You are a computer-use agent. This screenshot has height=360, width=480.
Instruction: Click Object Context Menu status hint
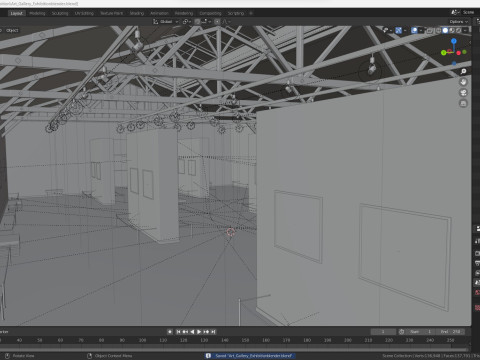(113, 356)
